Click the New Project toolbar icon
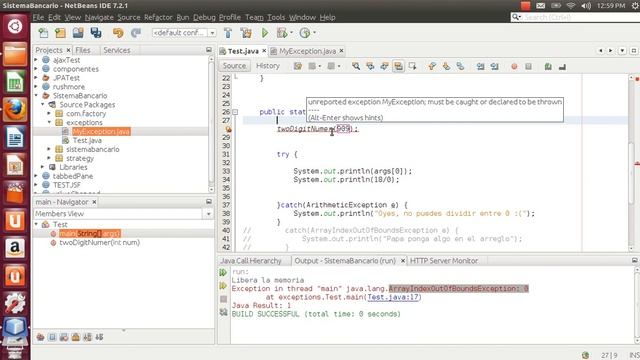This screenshot has width=640, height=360. [x=60, y=33]
